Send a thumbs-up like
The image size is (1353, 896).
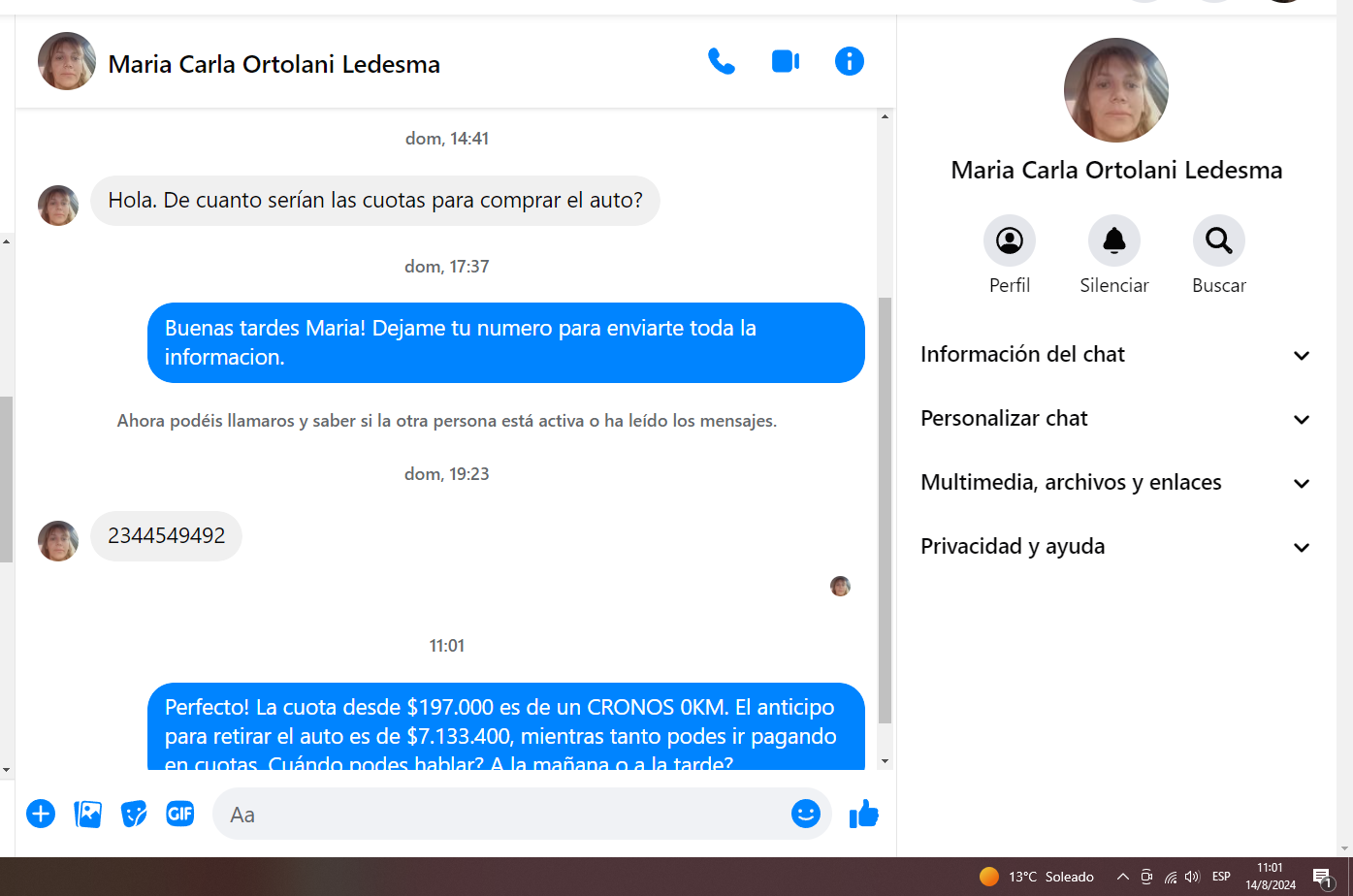[x=863, y=815]
